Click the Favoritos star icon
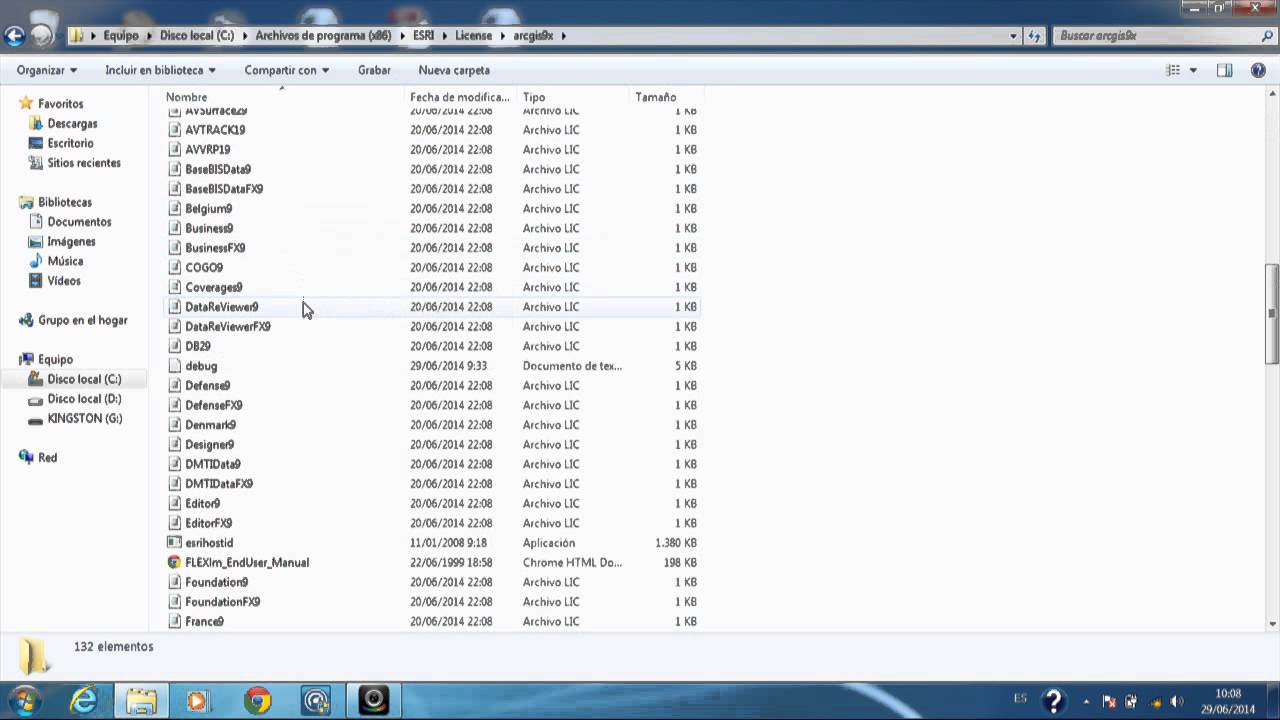Viewport: 1280px width, 720px height. (26, 104)
